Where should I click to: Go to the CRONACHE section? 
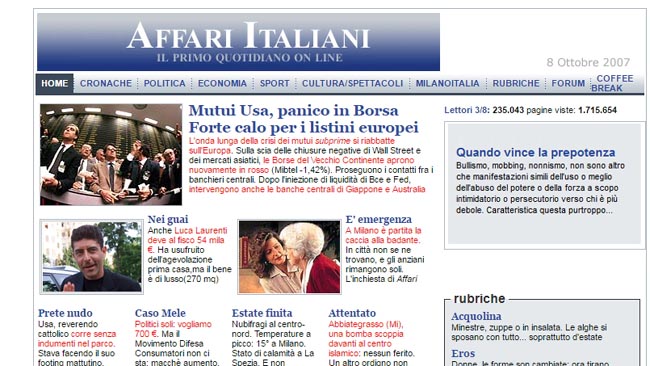pyautogui.click(x=106, y=83)
